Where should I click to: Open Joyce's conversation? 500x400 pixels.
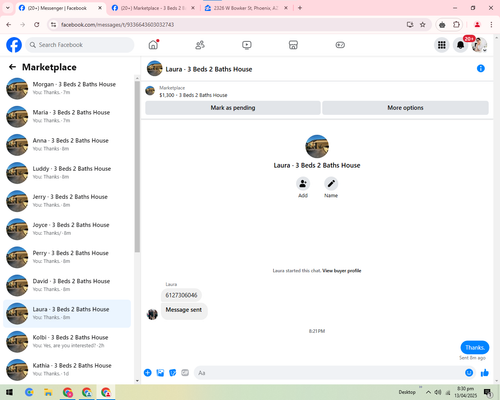tap(67, 229)
